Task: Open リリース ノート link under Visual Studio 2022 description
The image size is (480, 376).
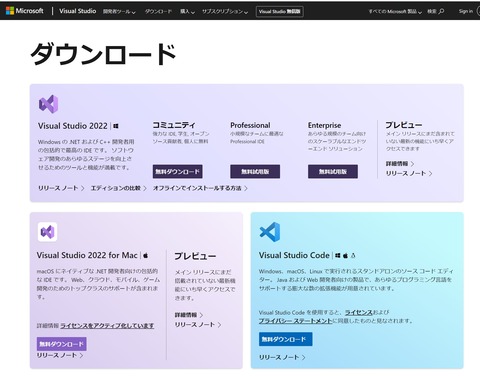Action: pos(61,188)
